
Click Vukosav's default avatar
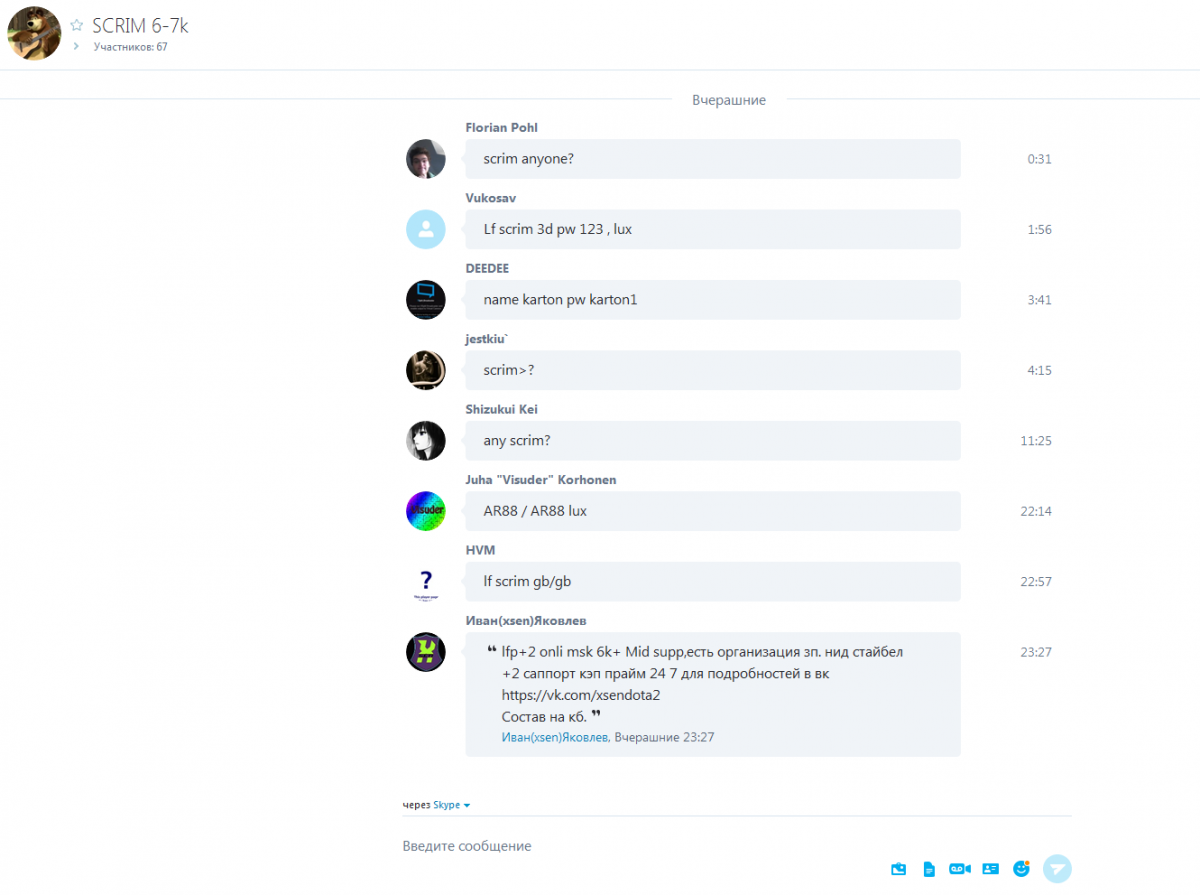click(x=425, y=229)
